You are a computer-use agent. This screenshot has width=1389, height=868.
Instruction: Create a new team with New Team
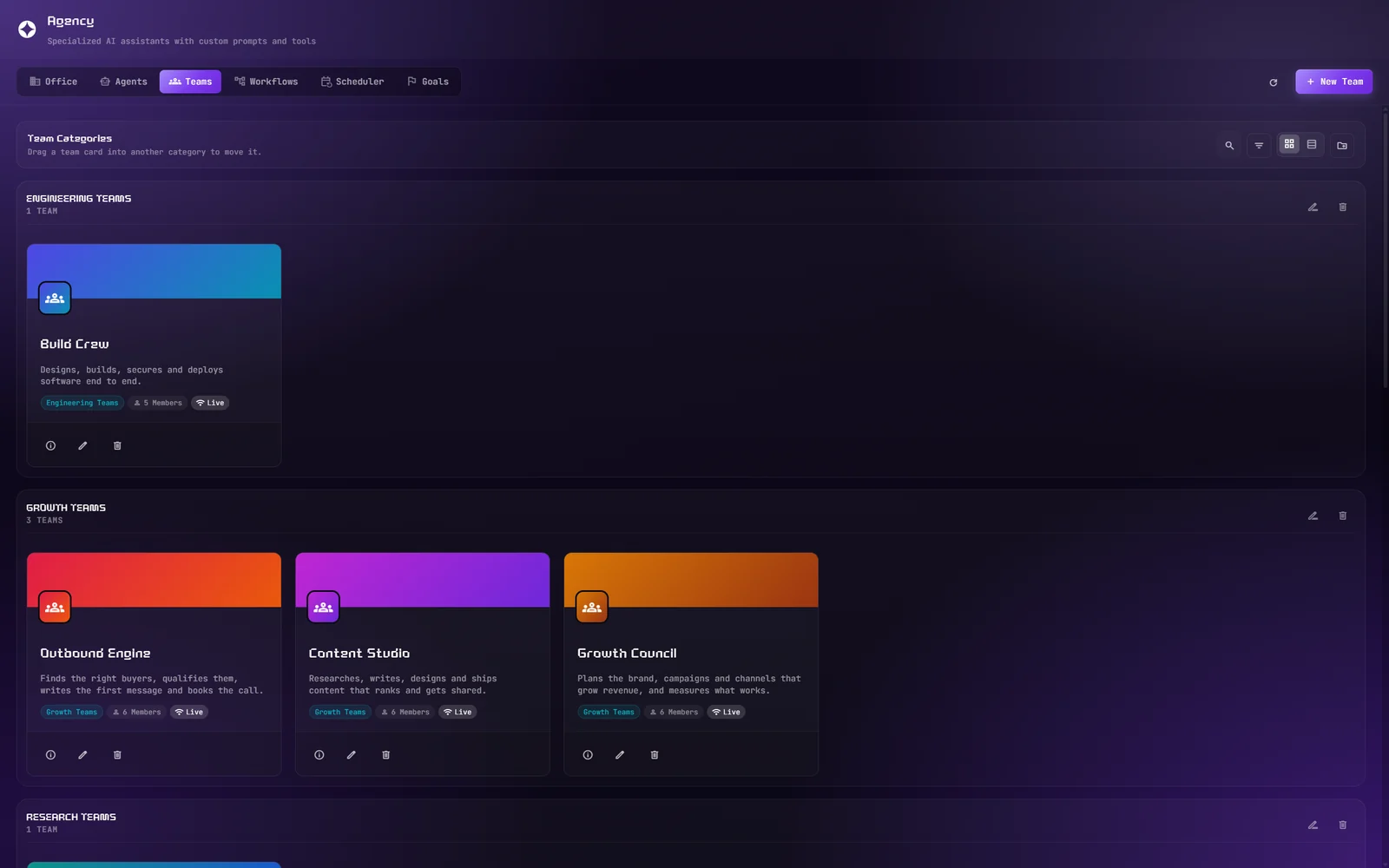pyautogui.click(x=1334, y=82)
